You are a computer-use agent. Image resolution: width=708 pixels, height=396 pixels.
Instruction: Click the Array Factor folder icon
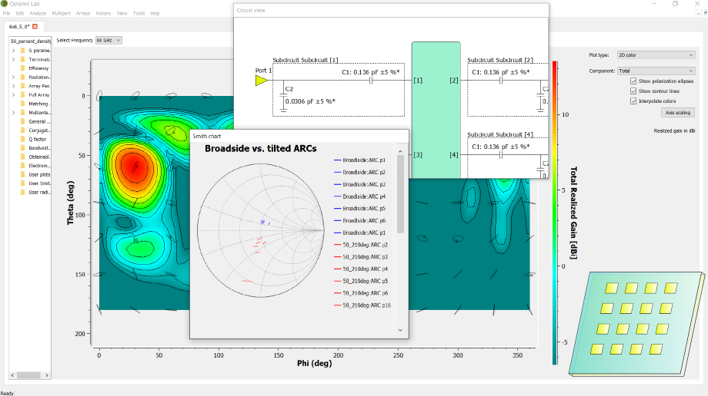pos(23,86)
